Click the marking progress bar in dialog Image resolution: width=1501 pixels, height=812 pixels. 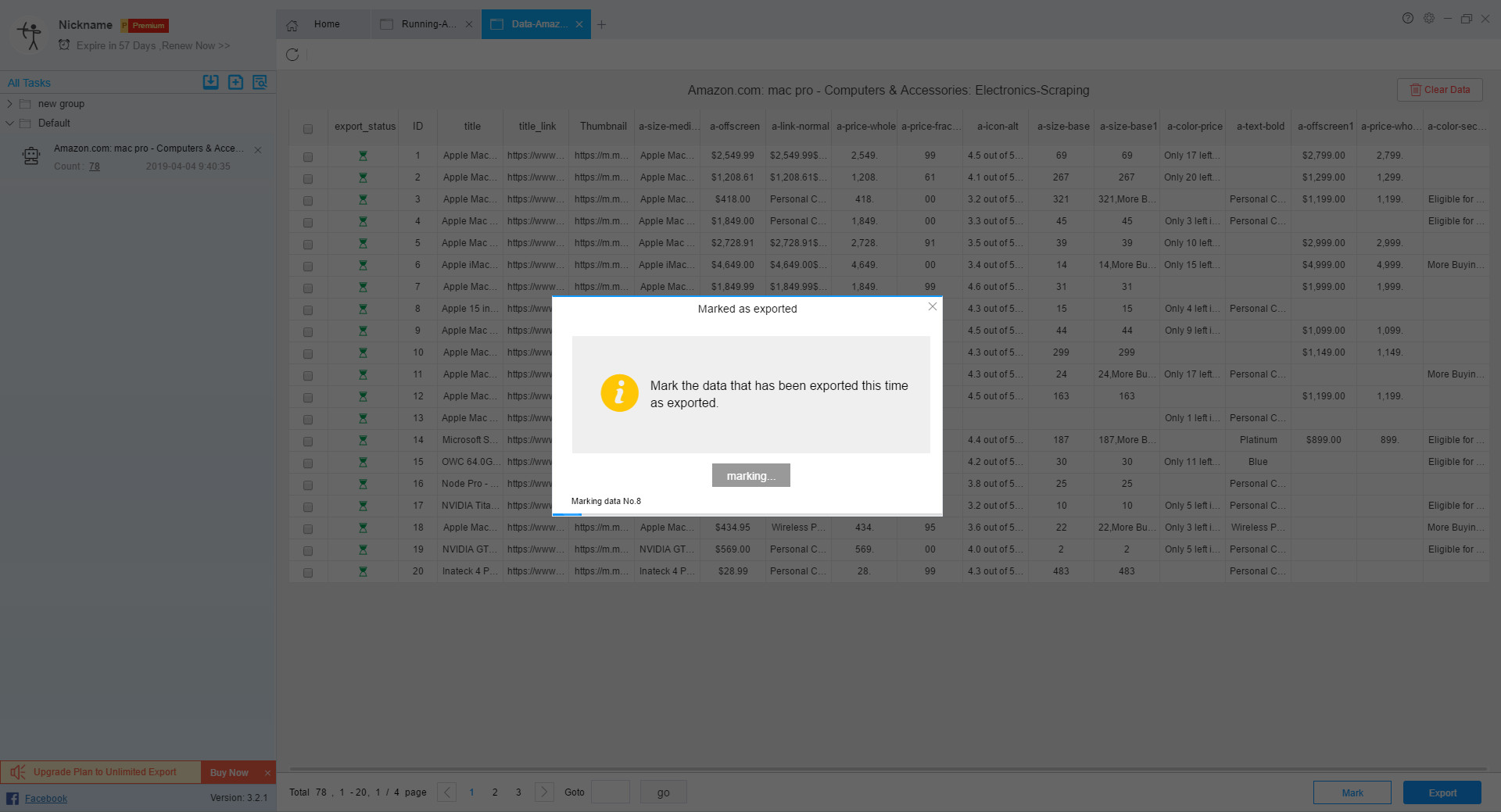pos(747,514)
